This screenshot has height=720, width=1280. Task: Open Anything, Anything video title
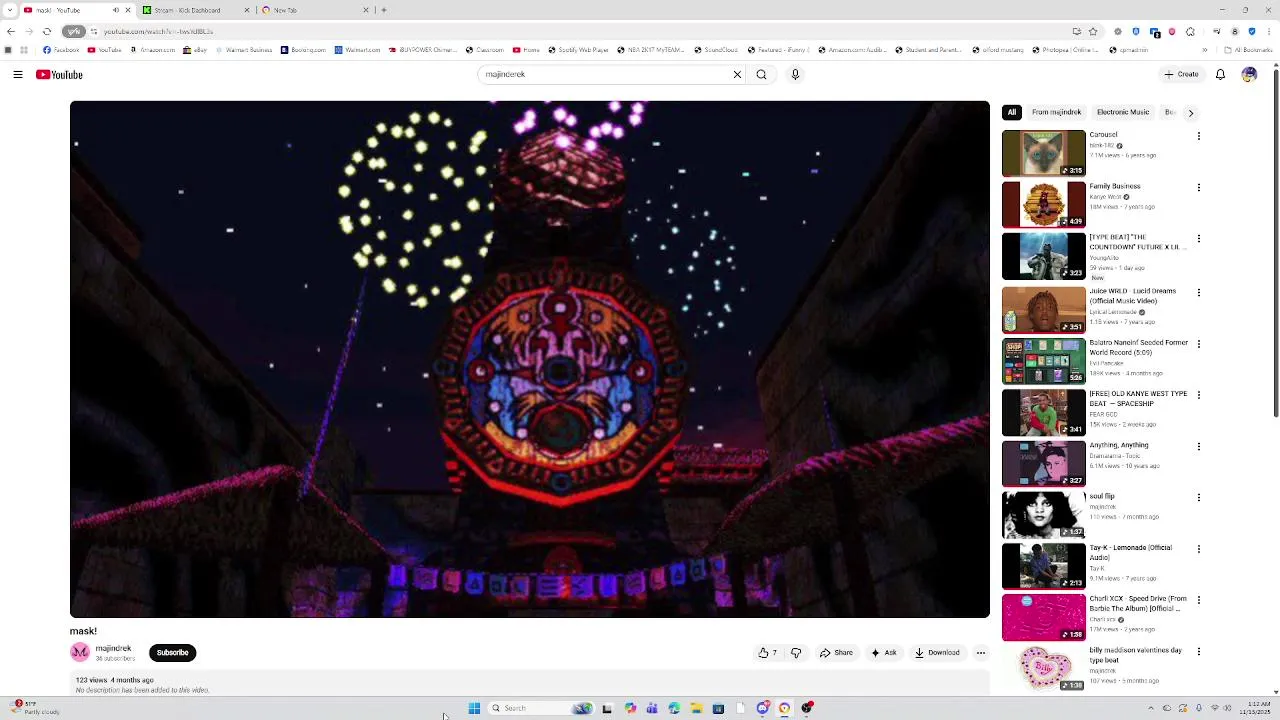1119,445
